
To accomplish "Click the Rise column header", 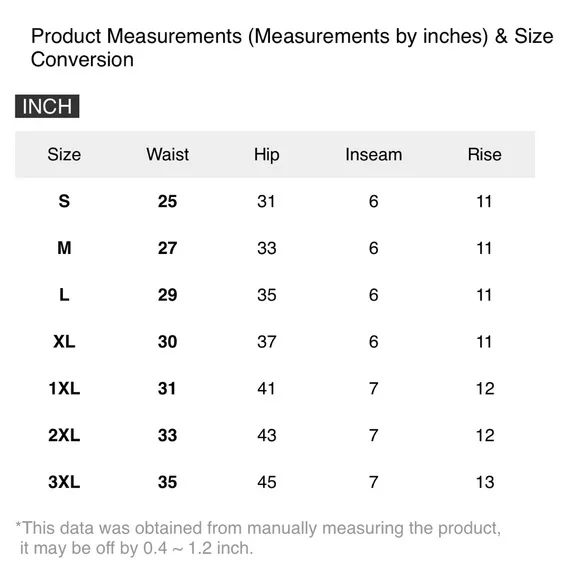I will [x=485, y=154].
